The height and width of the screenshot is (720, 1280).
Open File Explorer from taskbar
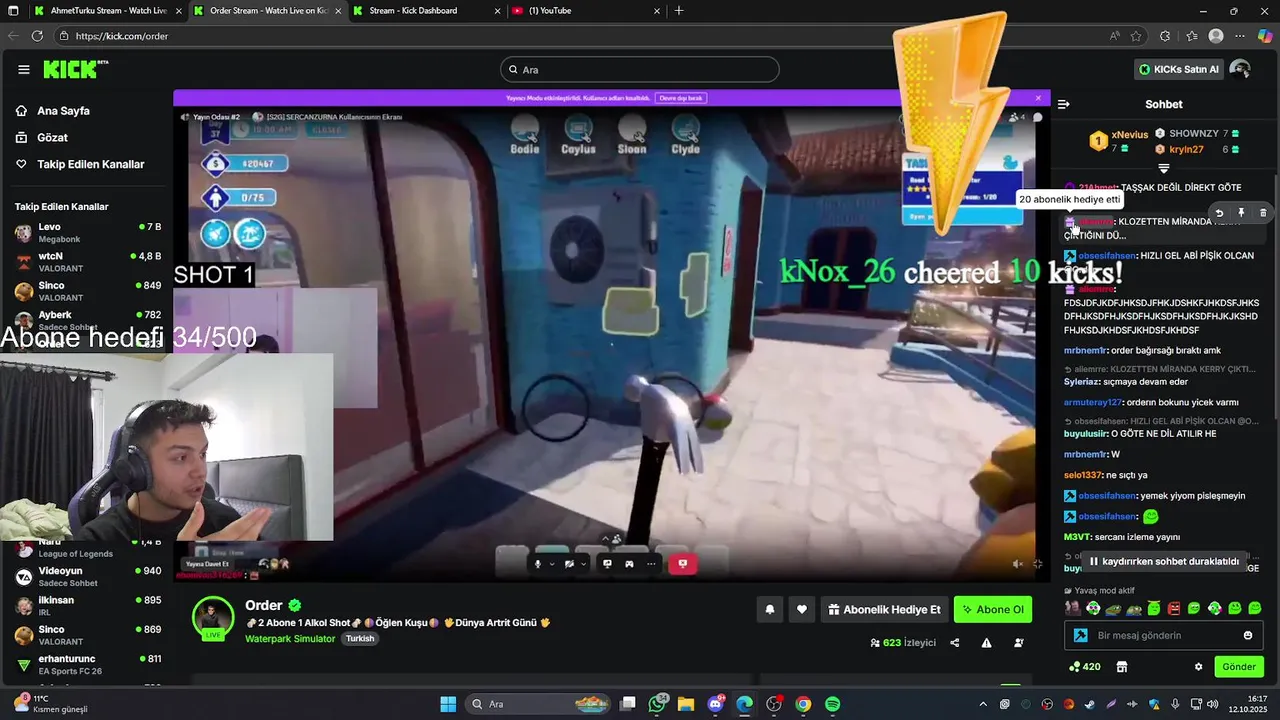pos(686,704)
